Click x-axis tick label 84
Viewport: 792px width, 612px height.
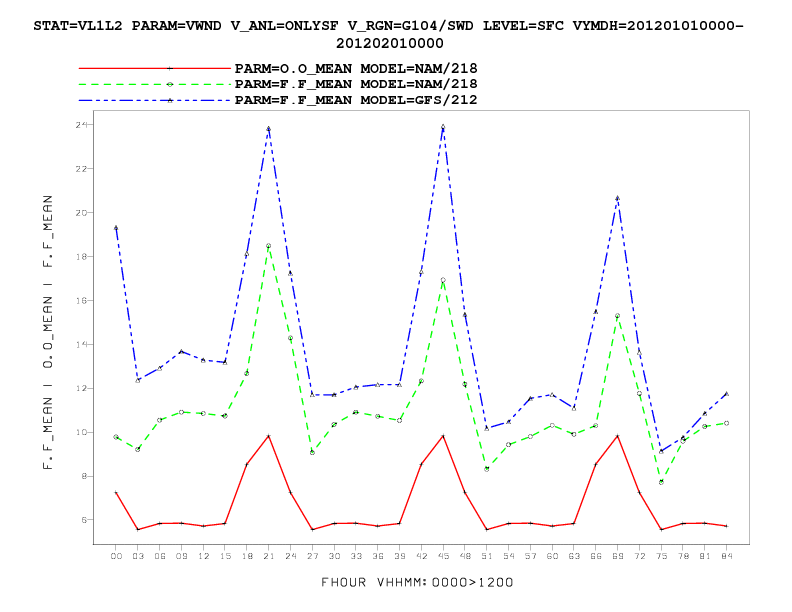pyautogui.click(x=727, y=556)
